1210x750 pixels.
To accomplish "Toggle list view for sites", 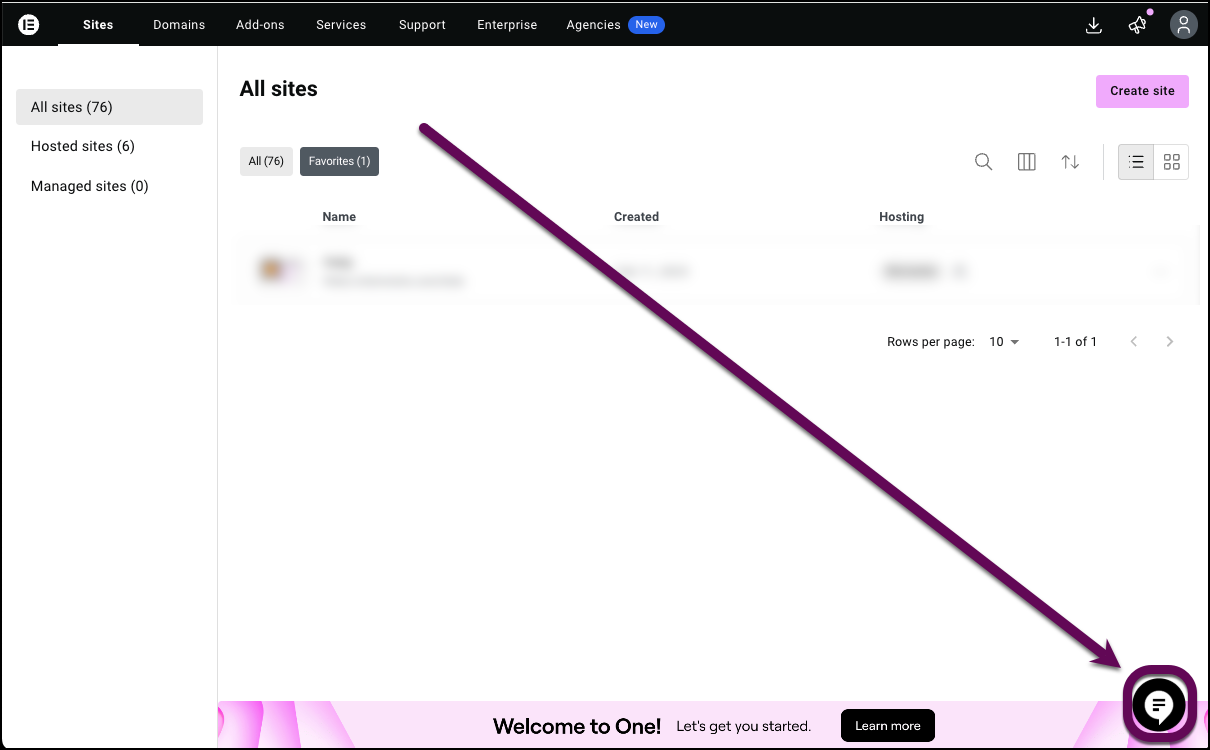I will [1135, 161].
